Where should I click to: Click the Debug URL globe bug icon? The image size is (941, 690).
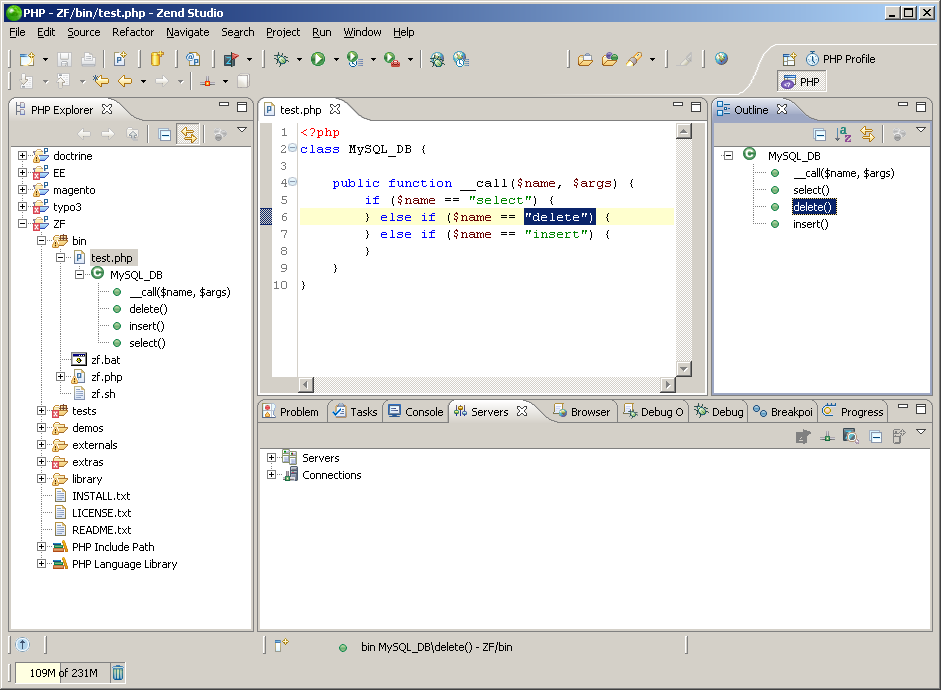[x=437, y=59]
